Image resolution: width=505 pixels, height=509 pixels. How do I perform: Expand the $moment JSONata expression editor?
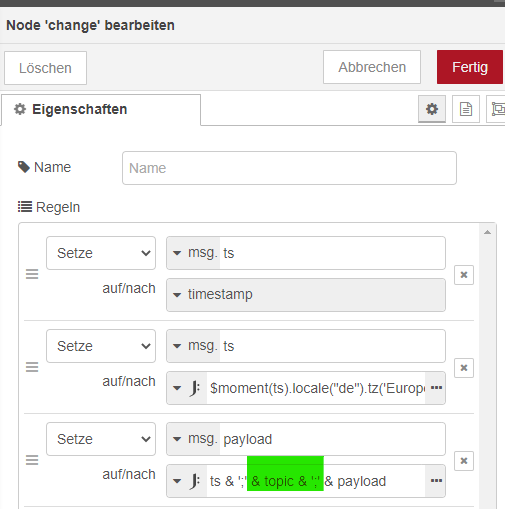(x=436, y=388)
